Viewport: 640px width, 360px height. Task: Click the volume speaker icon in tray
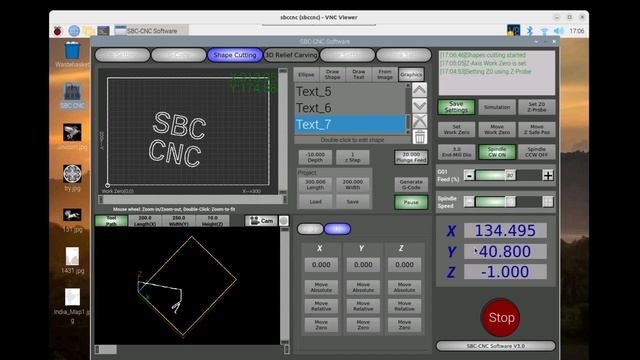[x=558, y=31]
